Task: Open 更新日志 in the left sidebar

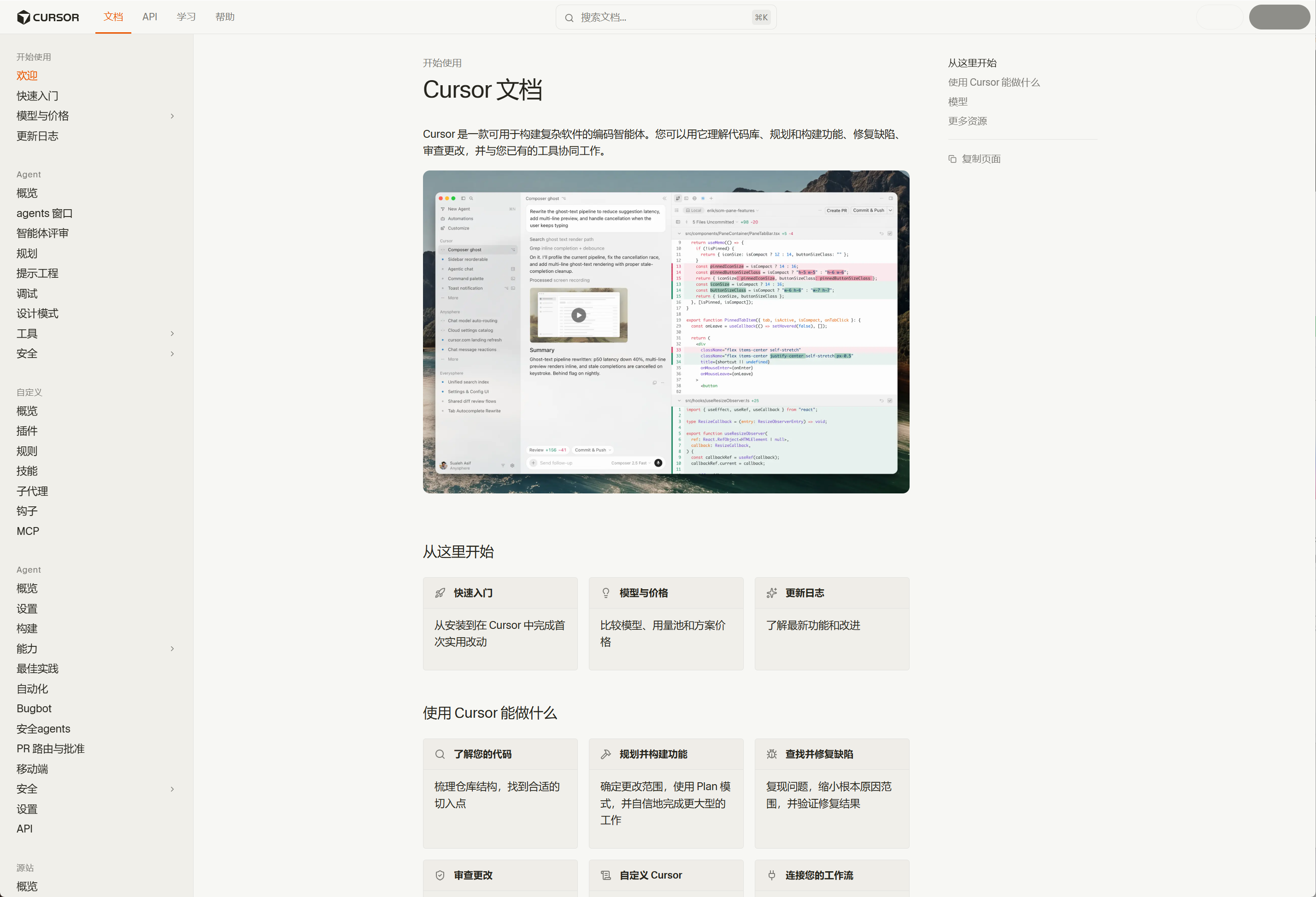Action: (x=37, y=136)
